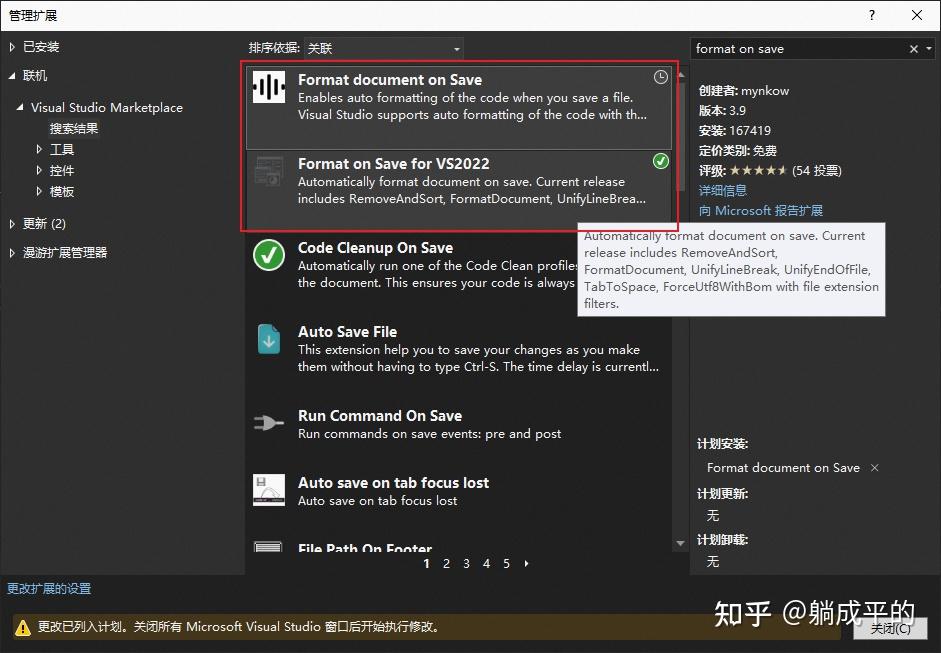Click the installs count 167419
The image size is (941, 653).
coord(750,130)
